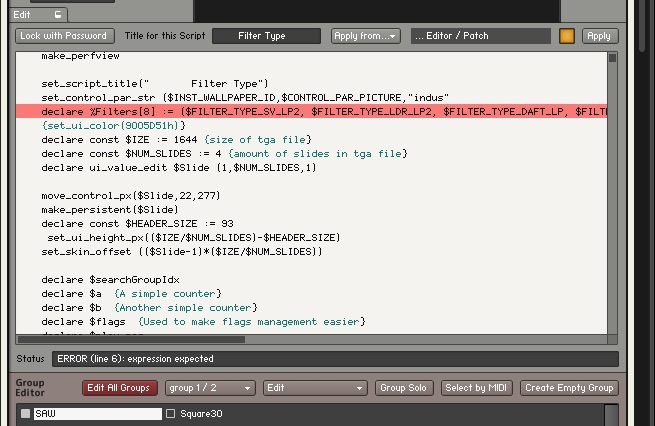Screen dimensions: 655x426
Task: Click the declare $a simple counter line
Action: (131, 294)
